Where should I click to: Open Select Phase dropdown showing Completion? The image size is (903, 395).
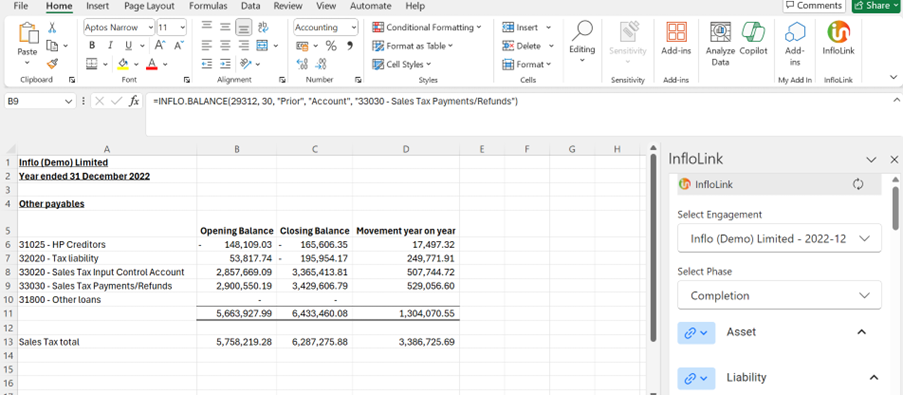pyautogui.click(x=779, y=295)
